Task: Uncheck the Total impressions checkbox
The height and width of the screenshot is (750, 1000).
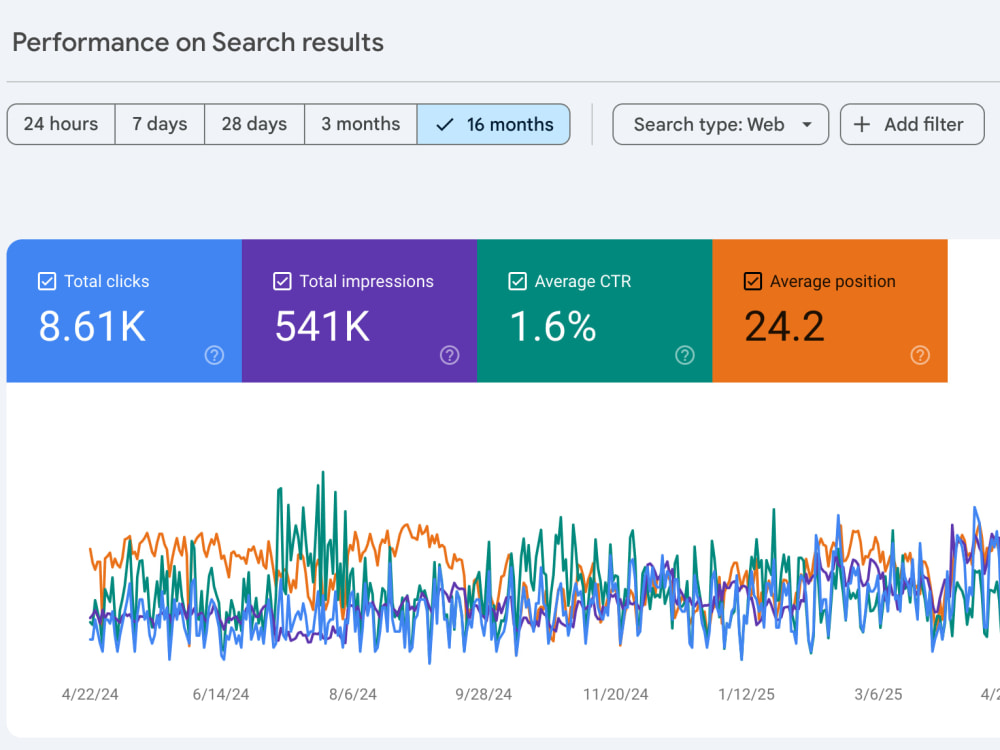Action: pyautogui.click(x=282, y=281)
